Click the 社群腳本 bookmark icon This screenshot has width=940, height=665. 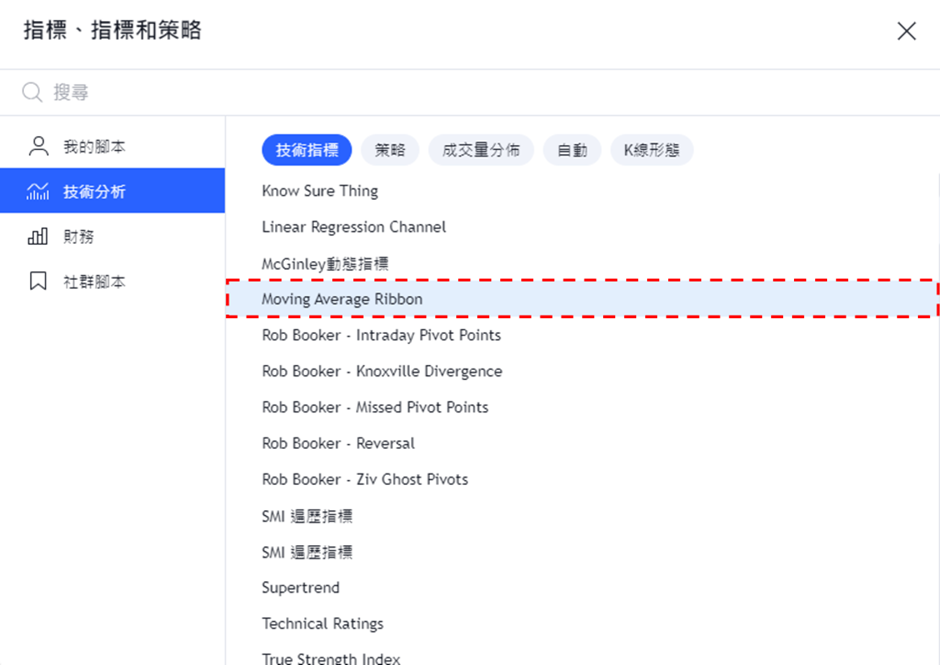coord(38,281)
